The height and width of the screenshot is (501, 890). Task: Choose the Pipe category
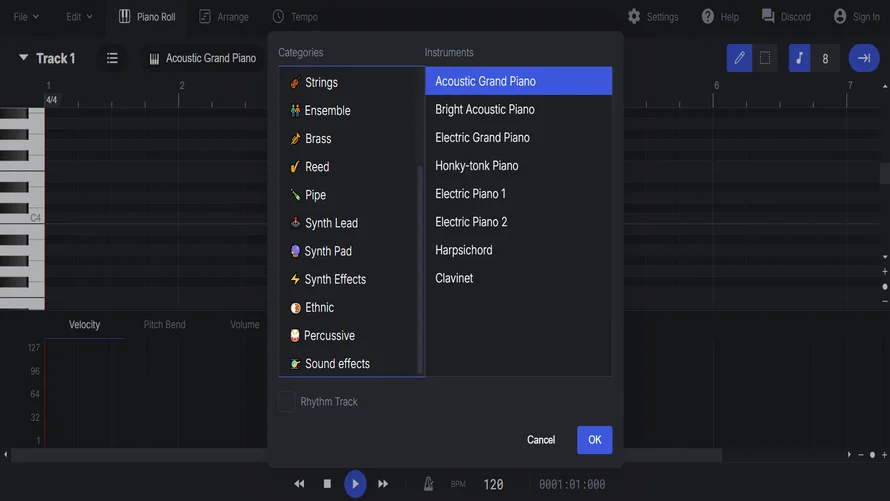351,195
